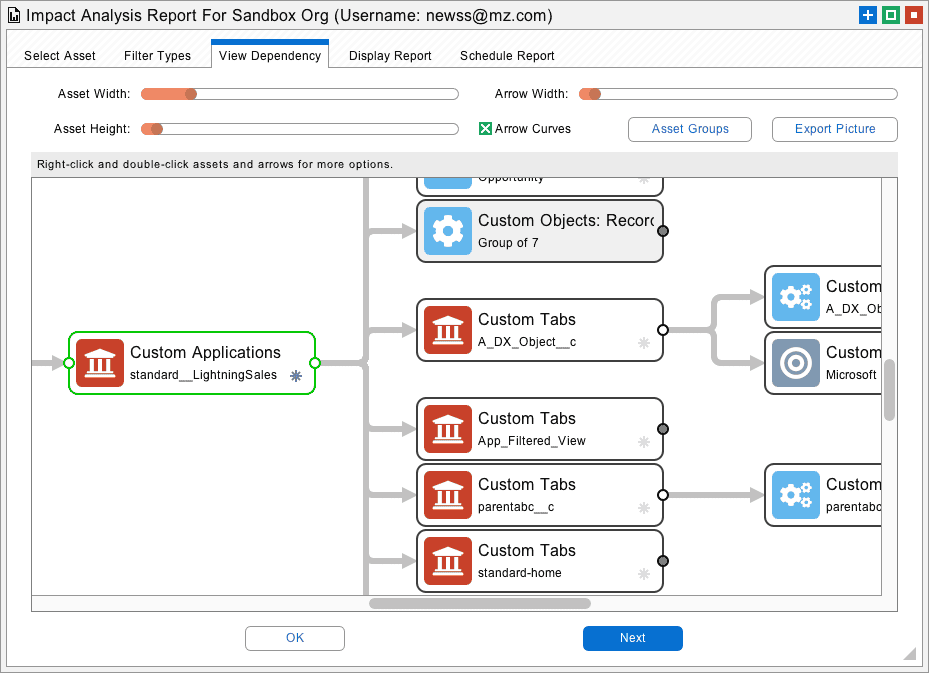Screen dimensions: 929x673
Task: Toggle left connector of Custom Applications node
Action: pyautogui.click(x=69, y=363)
